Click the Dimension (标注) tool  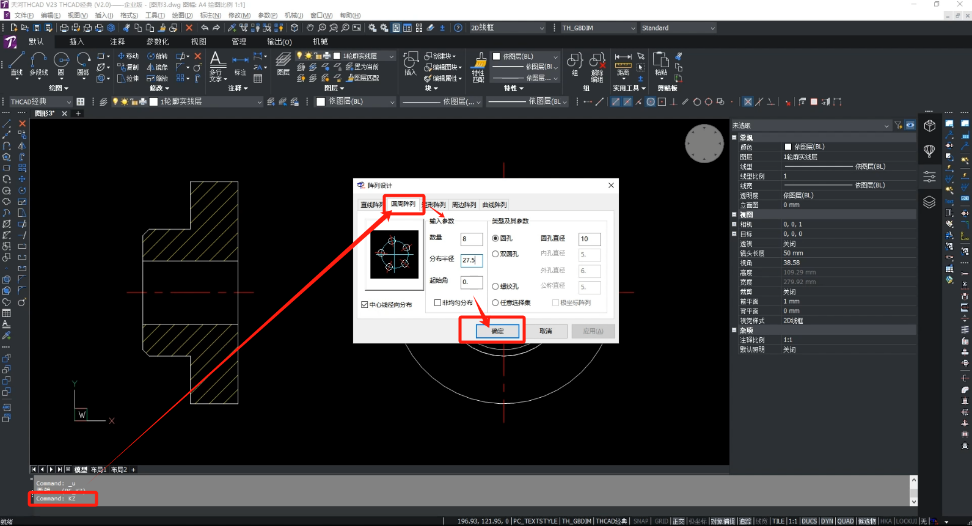(240, 64)
